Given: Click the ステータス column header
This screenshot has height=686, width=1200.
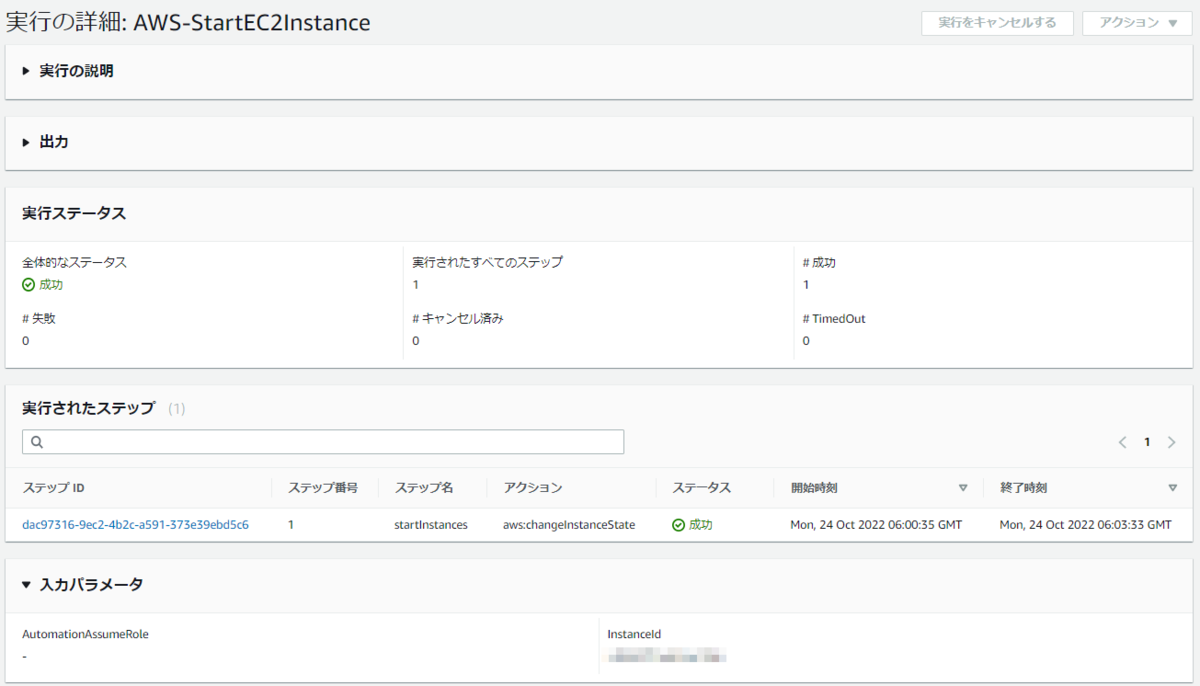Looking at the screenshot, I should (702, 488).
